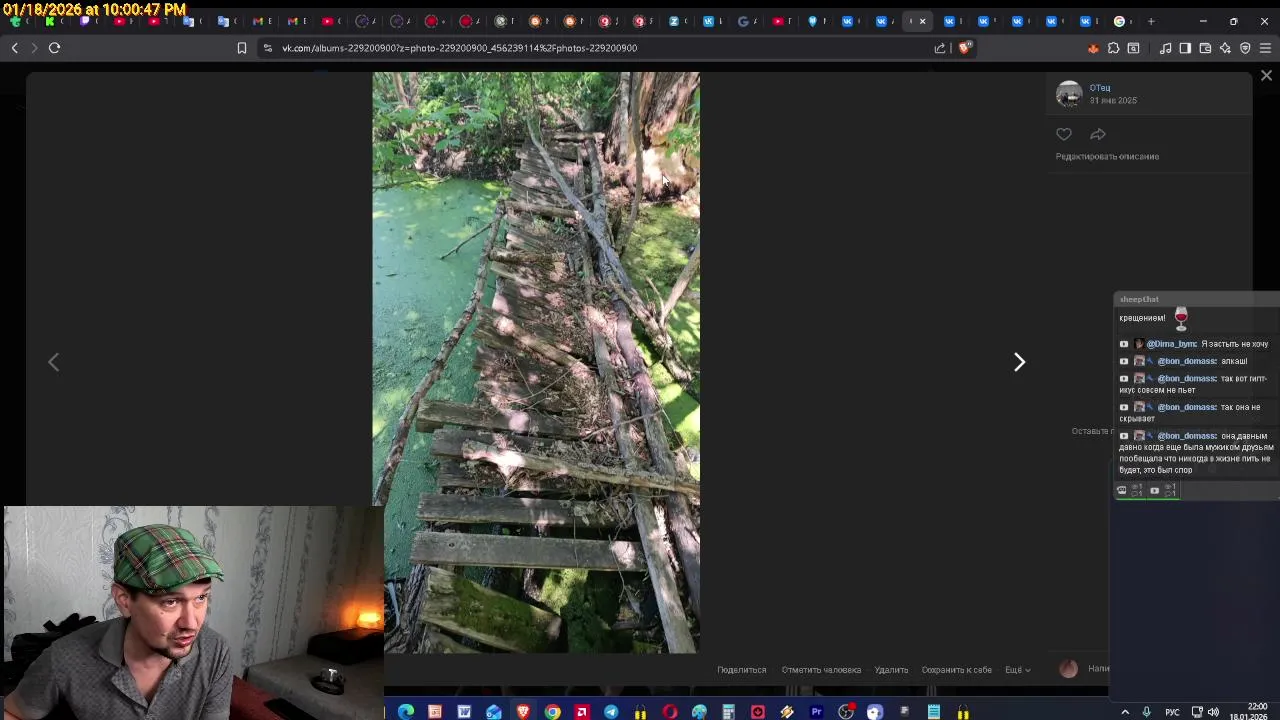Open the Brave Wallet icon
This screenshot has width=1280, height=720.
(1205, 48)
